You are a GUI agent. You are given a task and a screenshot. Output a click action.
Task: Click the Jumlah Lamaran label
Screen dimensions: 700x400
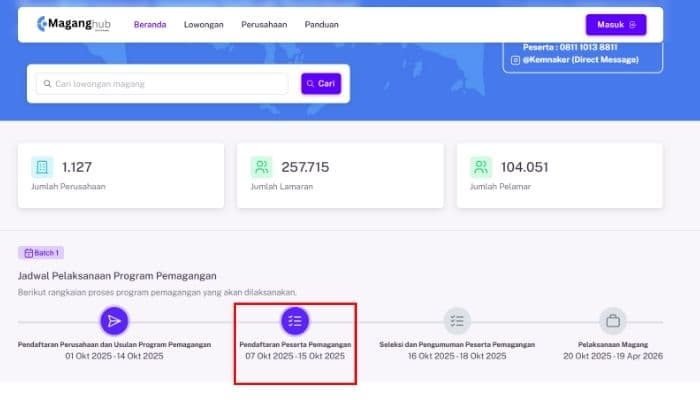click(x=282, y=187)
